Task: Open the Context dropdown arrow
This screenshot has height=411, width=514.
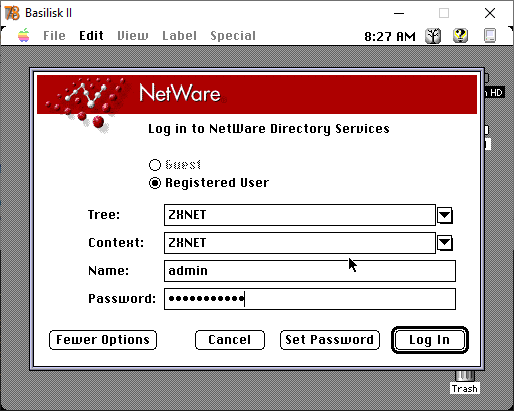Action: tap(445, 243)
